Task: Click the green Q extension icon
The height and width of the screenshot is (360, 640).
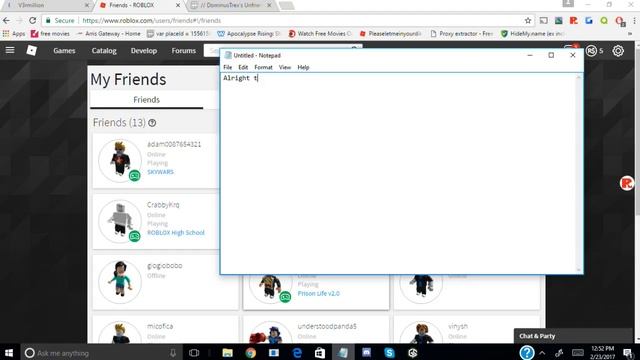Action: click(x=604, y=20)
